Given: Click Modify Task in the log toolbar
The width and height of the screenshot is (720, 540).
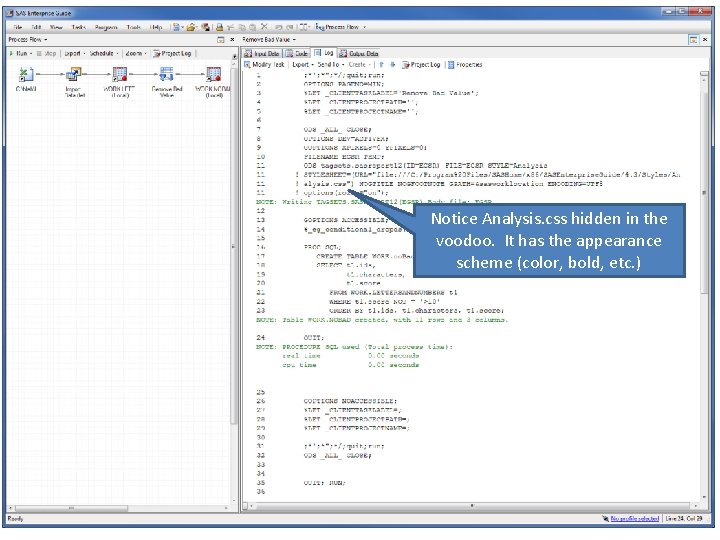Looking at the screenshot, I should pyautogui.click(x=264, y=65).
